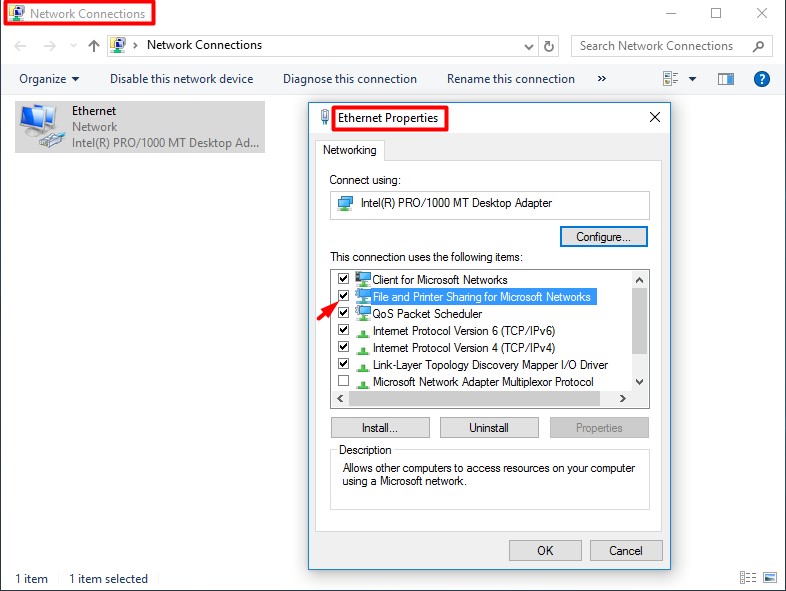This screenshot has width=786, height=591.
Task: Click the address bar Network Connections icon
Action: [x=118, y=45]
